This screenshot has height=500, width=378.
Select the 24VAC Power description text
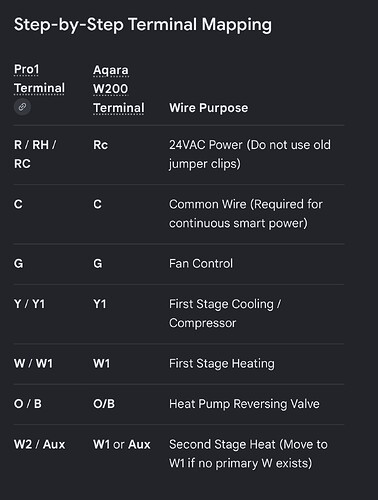click(250, 154)
